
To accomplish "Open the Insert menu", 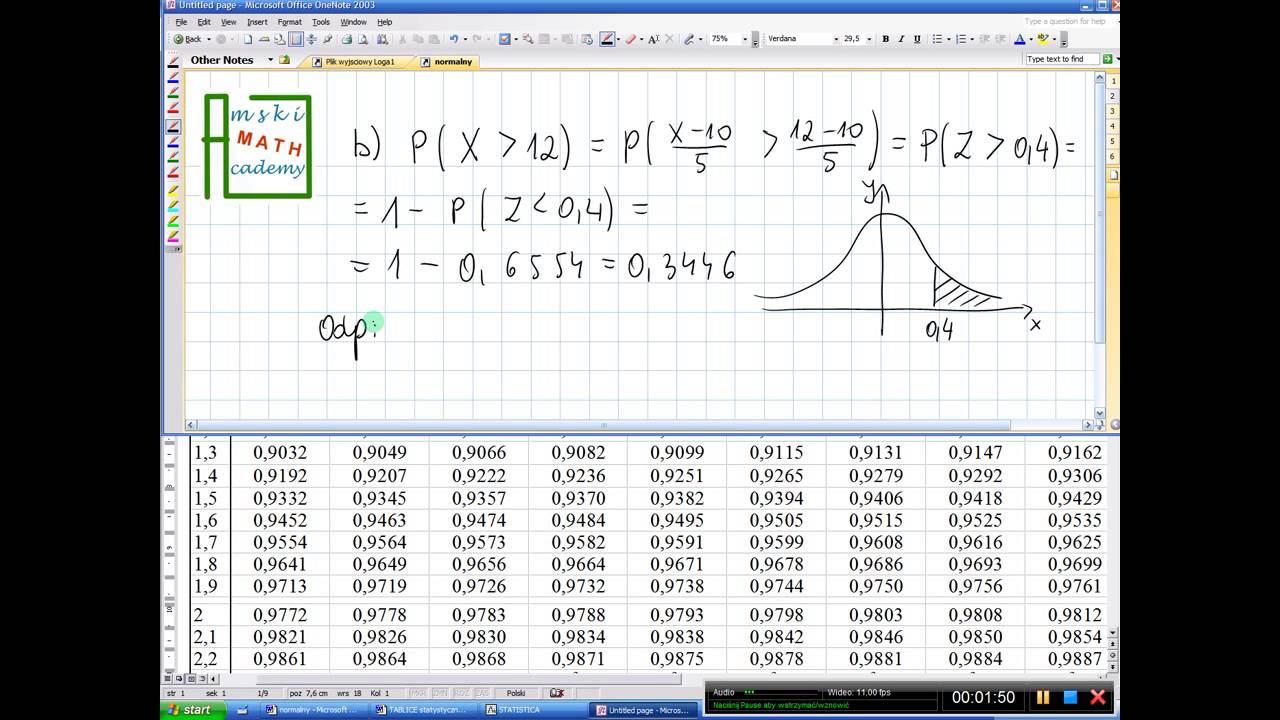I will (257, 22).
